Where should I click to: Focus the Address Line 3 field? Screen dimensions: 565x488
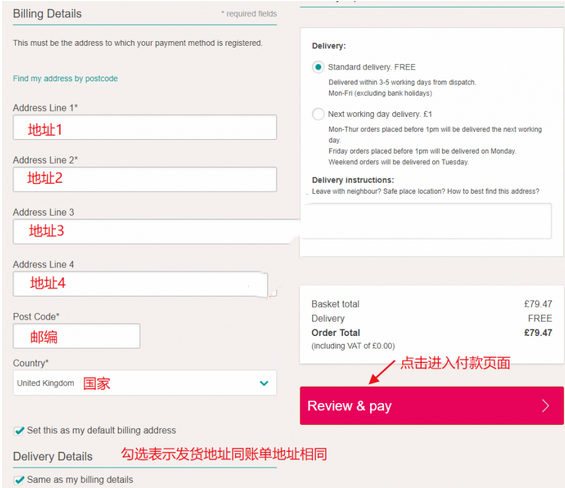[x=156, y=231]
